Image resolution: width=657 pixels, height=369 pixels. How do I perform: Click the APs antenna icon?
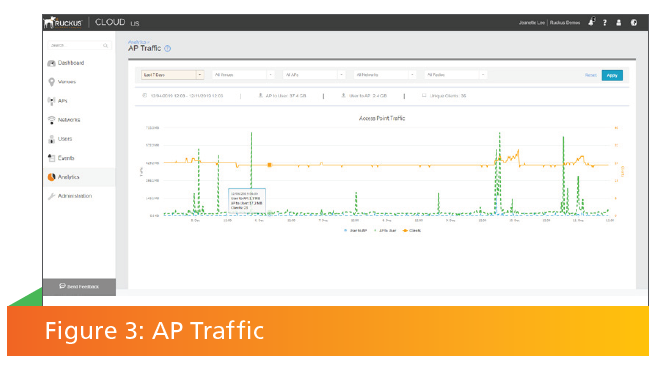[x=52, y=101]
